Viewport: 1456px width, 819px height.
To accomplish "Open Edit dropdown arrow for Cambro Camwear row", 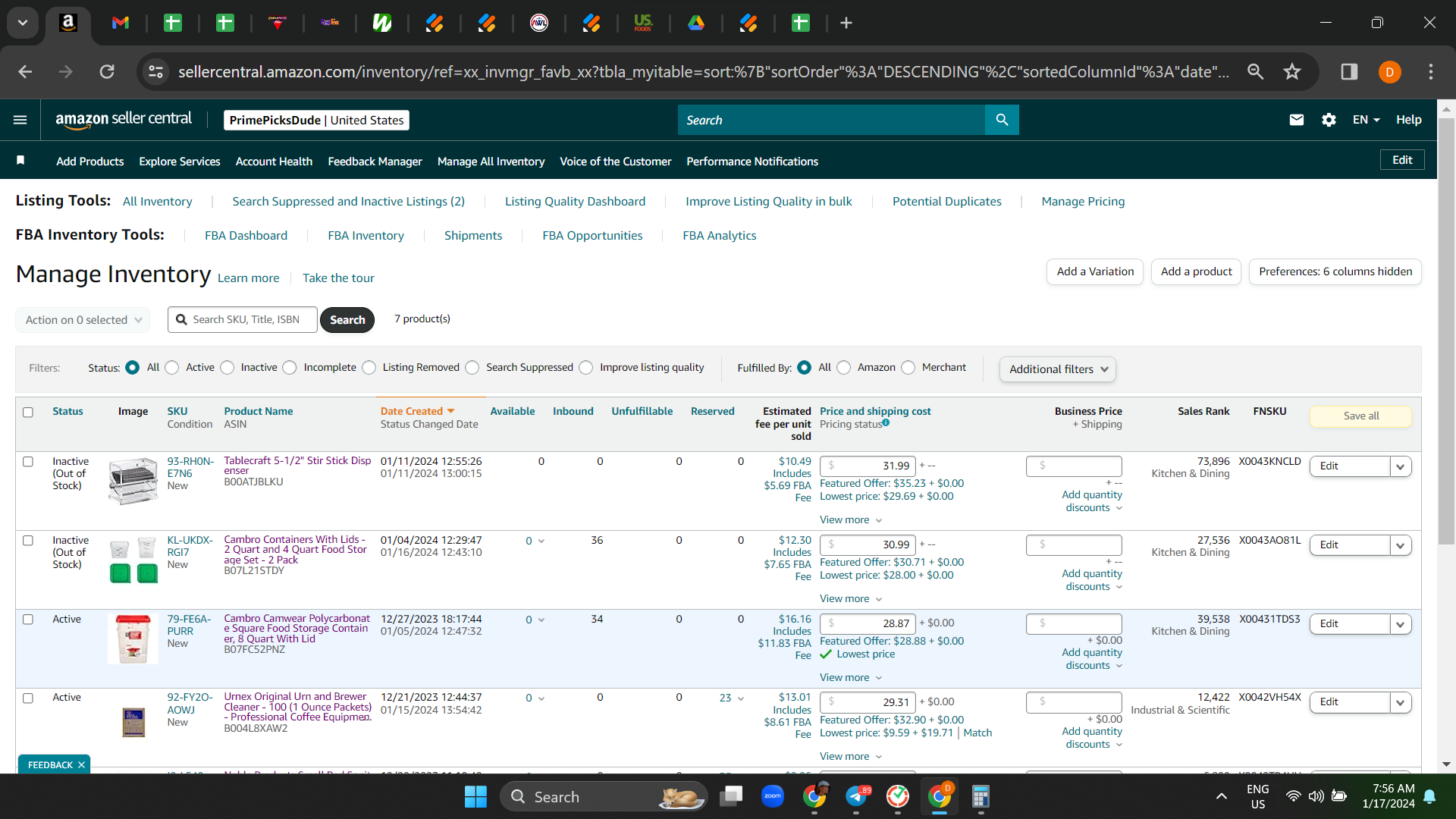I will pos(1401,624).
